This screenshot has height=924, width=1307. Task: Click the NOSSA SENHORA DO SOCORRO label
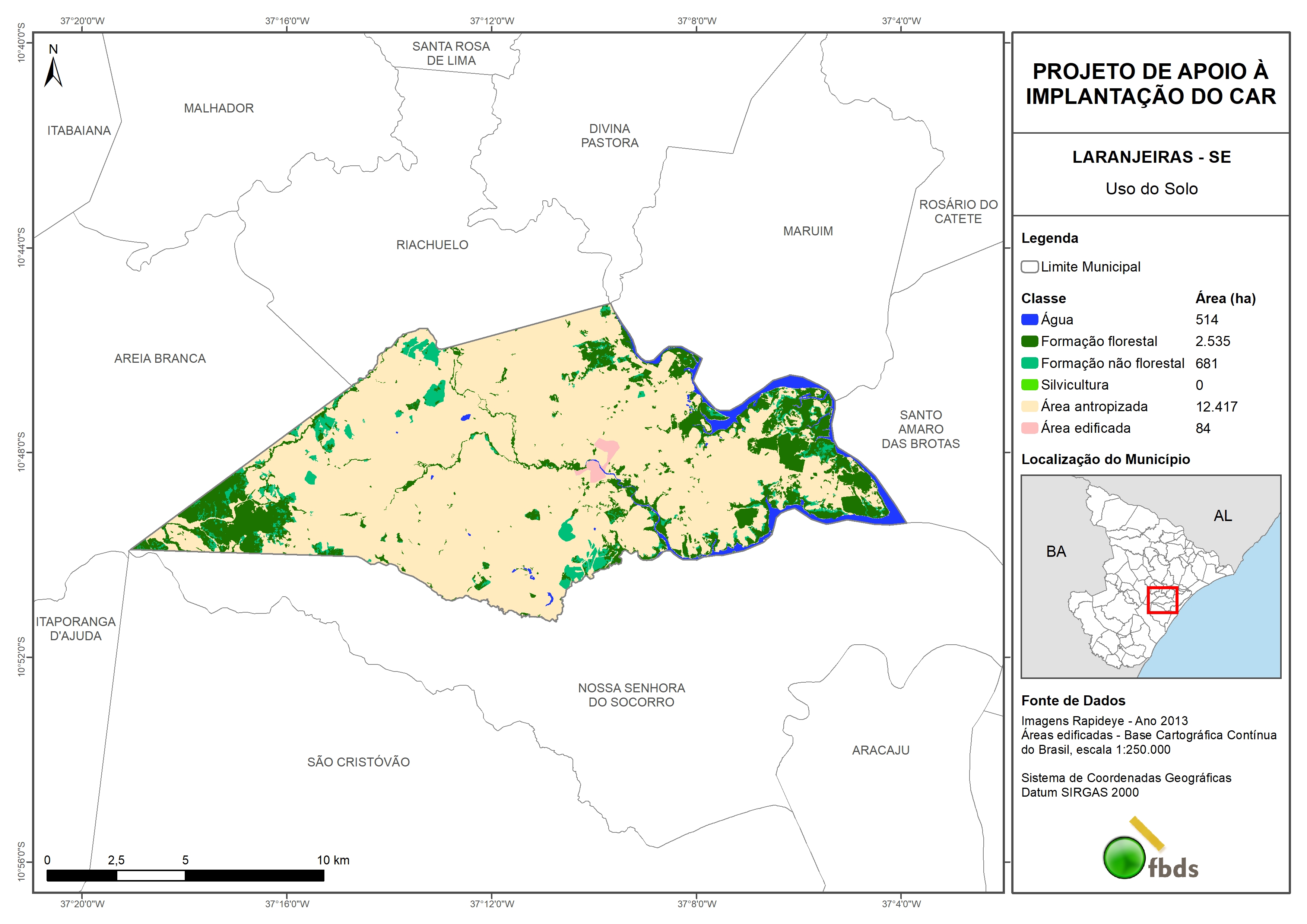pyautogui.click(x=631, y=695)
